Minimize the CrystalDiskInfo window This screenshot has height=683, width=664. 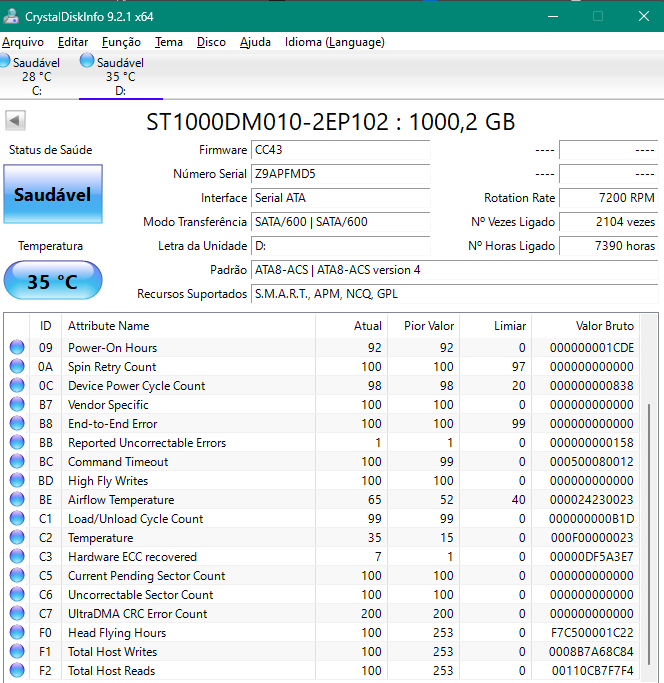pos(553,17)
